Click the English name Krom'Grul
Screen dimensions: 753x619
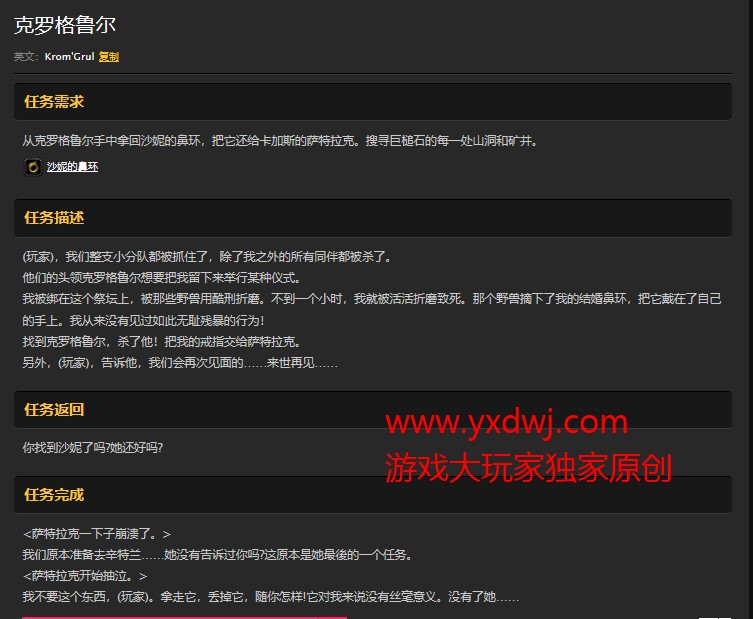coord(69,57)
